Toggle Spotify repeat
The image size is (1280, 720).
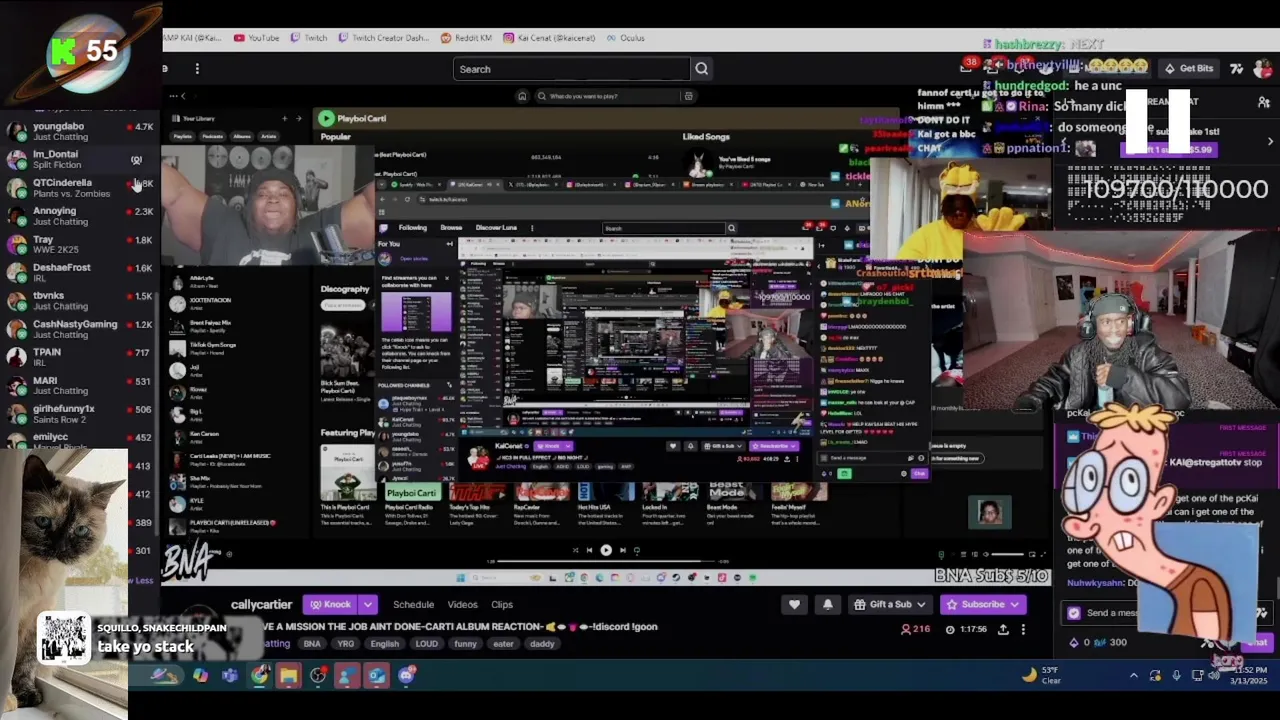point(636,550)
